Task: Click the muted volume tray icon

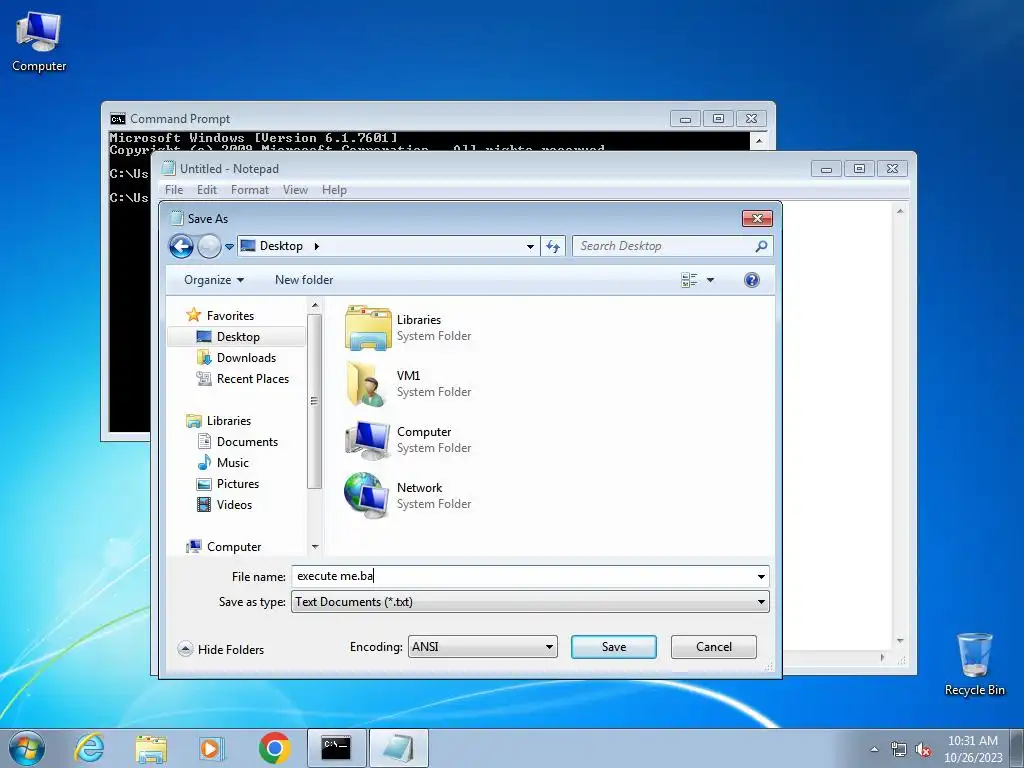Action: coord(923,749)
